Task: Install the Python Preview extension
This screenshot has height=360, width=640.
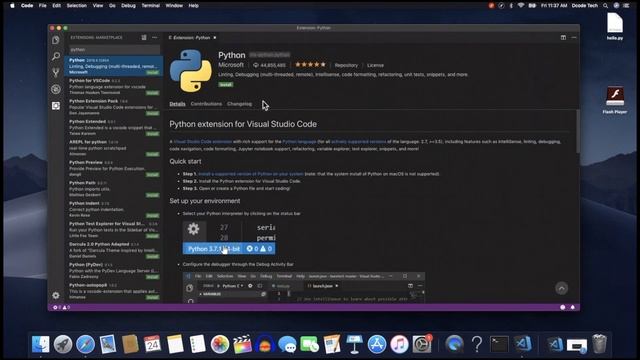Action: [153, 175]
